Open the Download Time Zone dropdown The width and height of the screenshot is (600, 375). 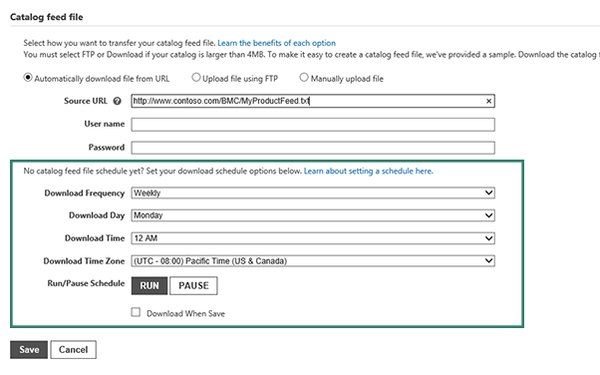(313, 261)
